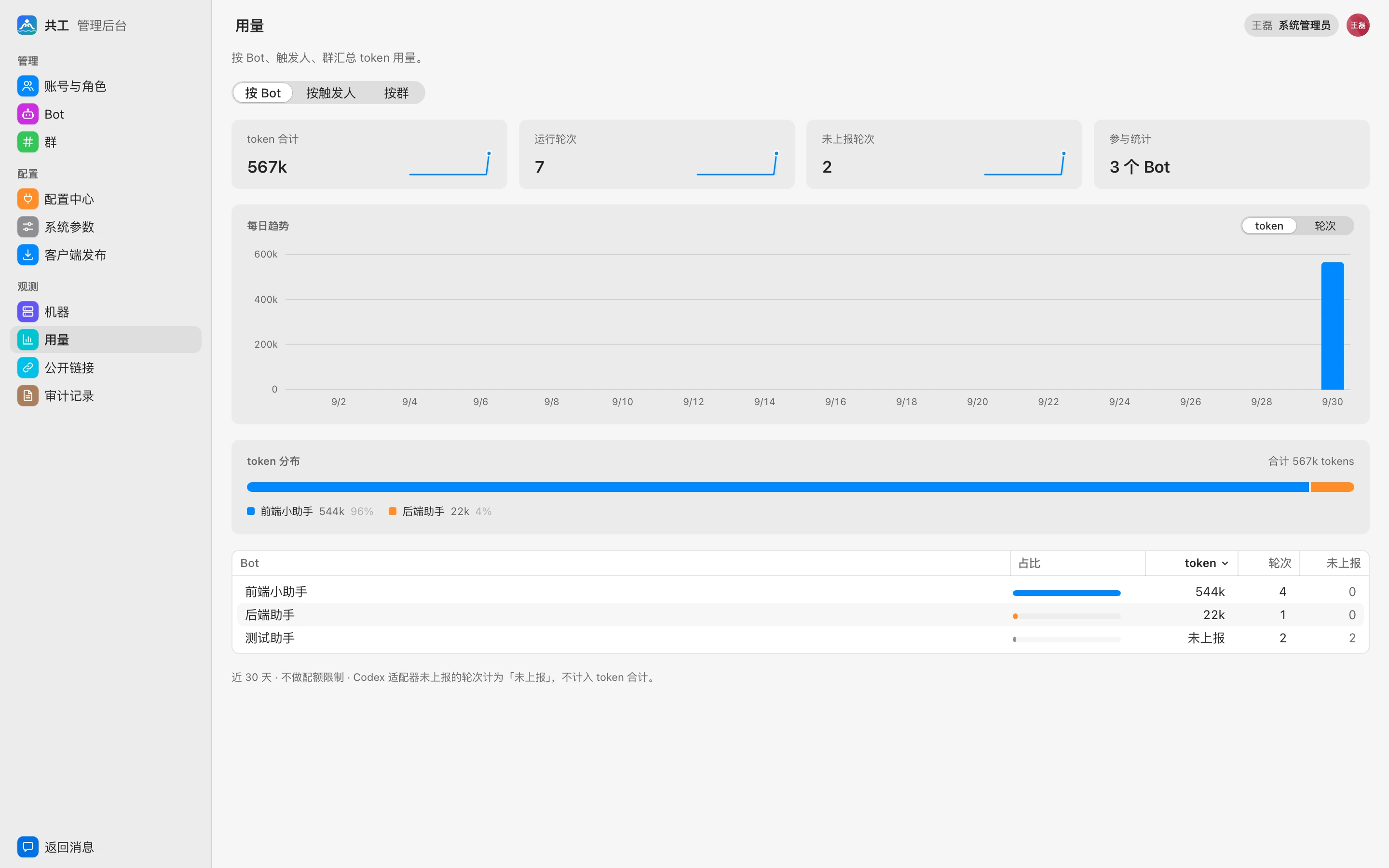Click the 公开链接 link icon
Image resolution: width=1389 pixels, height=868 pixels.
(x=27, y=367)
